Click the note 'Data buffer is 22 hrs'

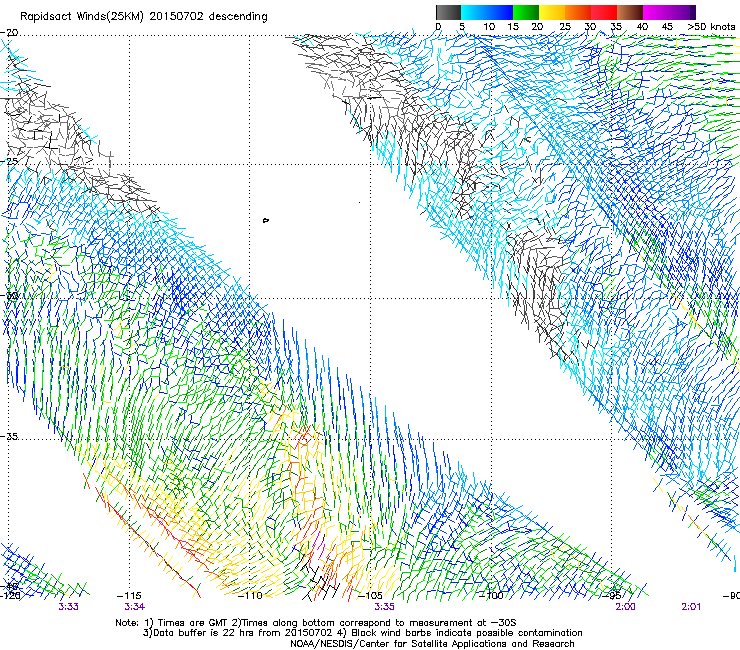[203, 633]
